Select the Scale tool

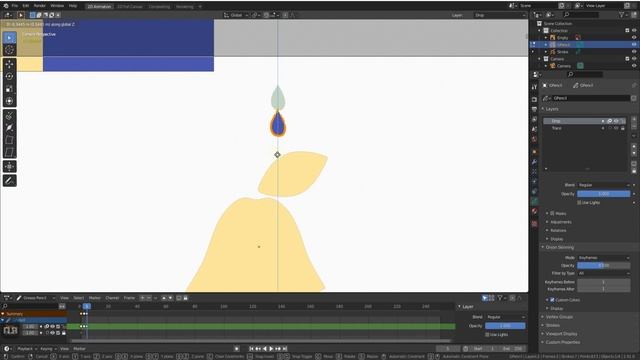[9, 89]
